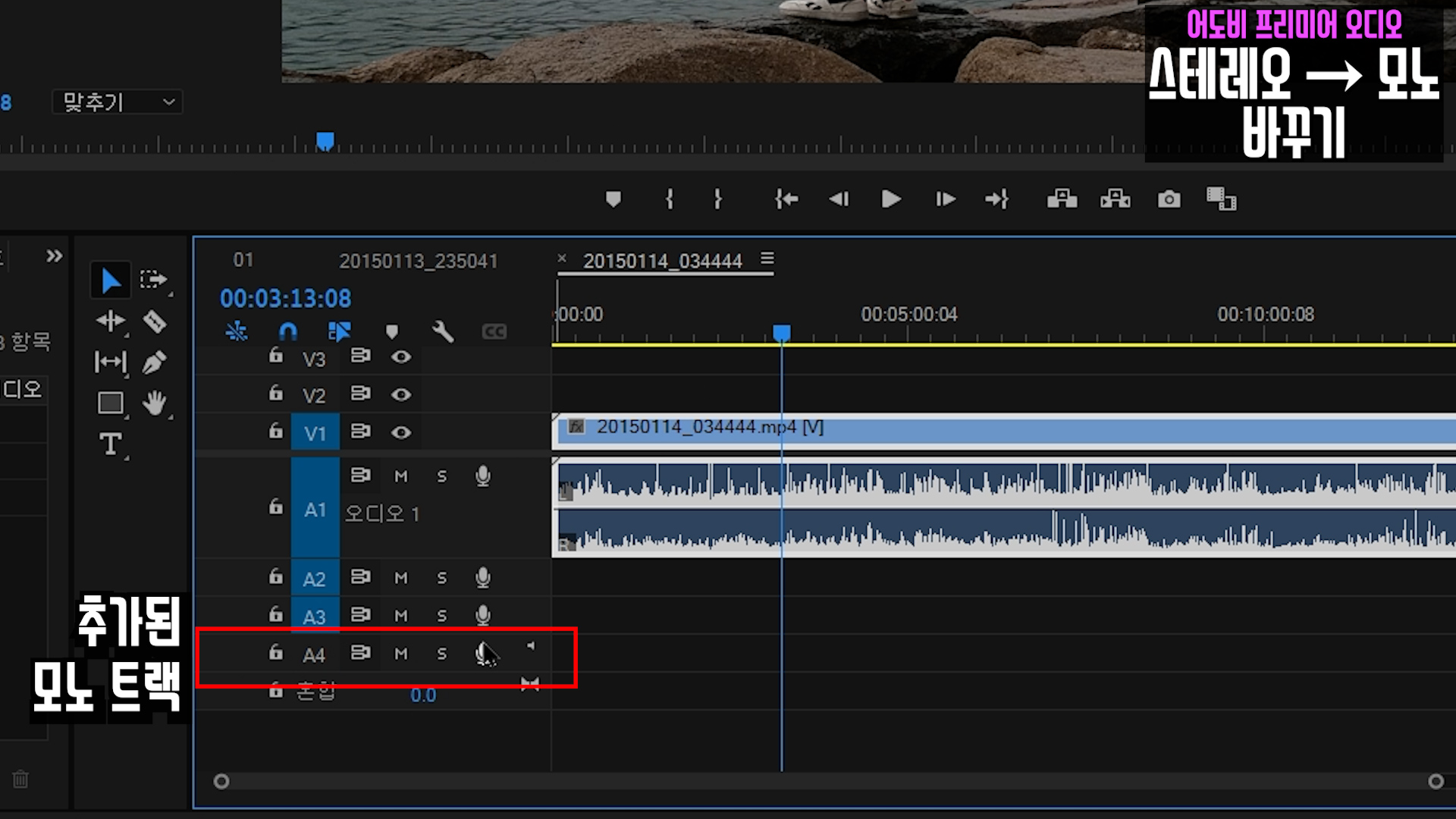The width and height of the screenshot is (1456, 819).
Task: Select the Type tool
Action: tap(111, 444)
